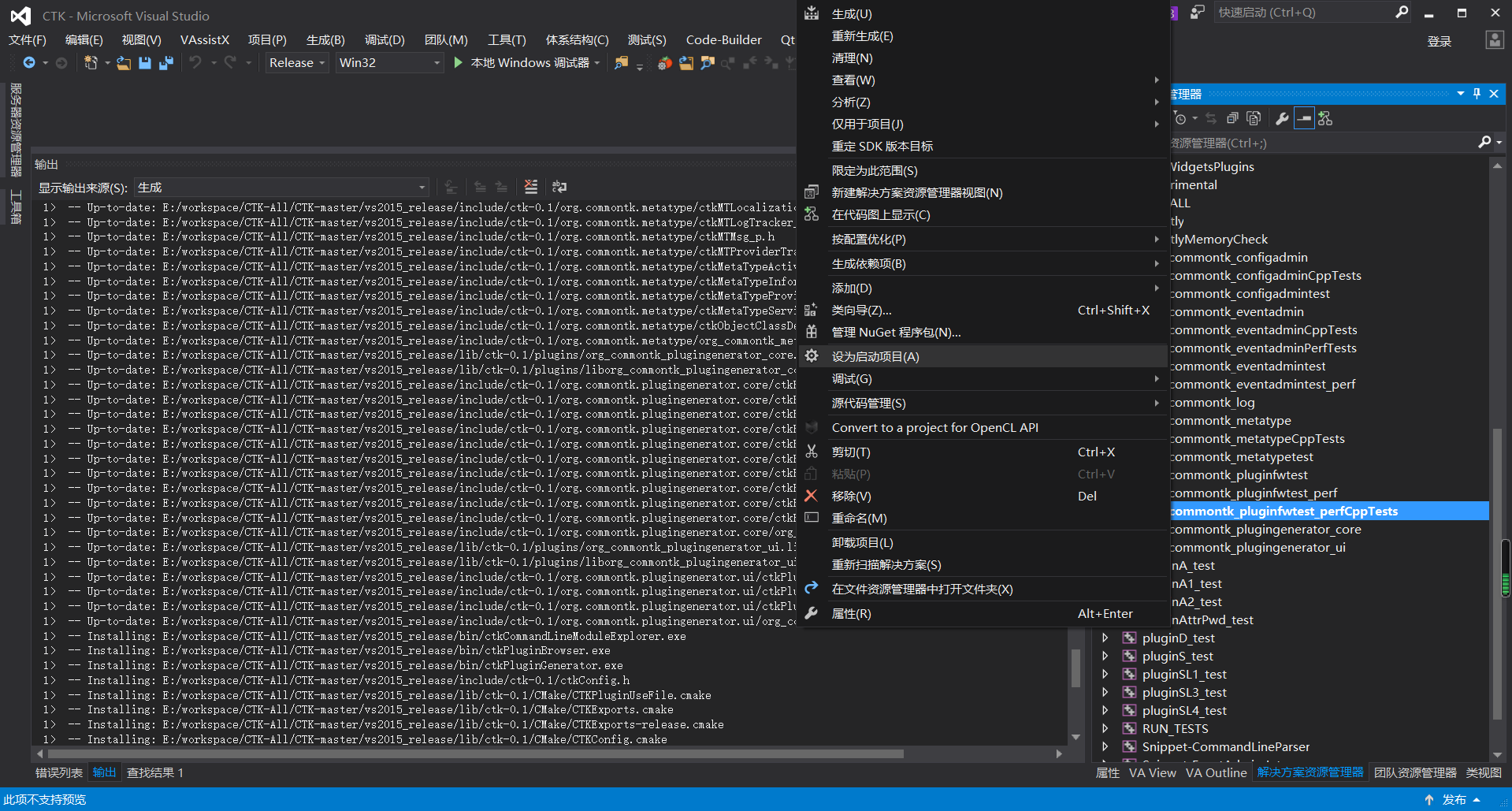The width and height of the screenshot is (1512, 811).
Task: Switch to the 团队资源管理器 tab
Action: [1415, 772]
